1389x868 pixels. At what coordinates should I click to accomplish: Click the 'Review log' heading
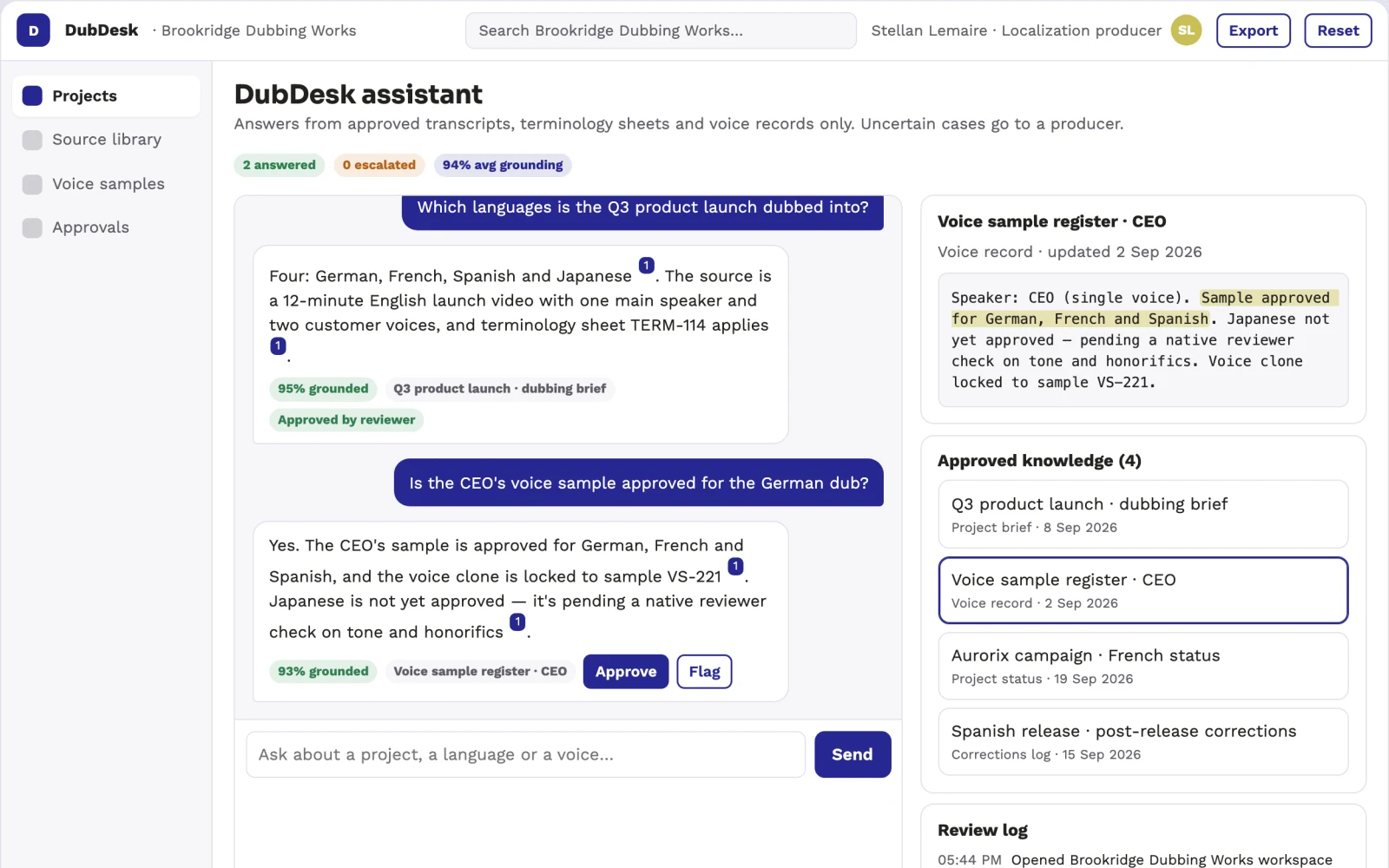click(983, 830)
